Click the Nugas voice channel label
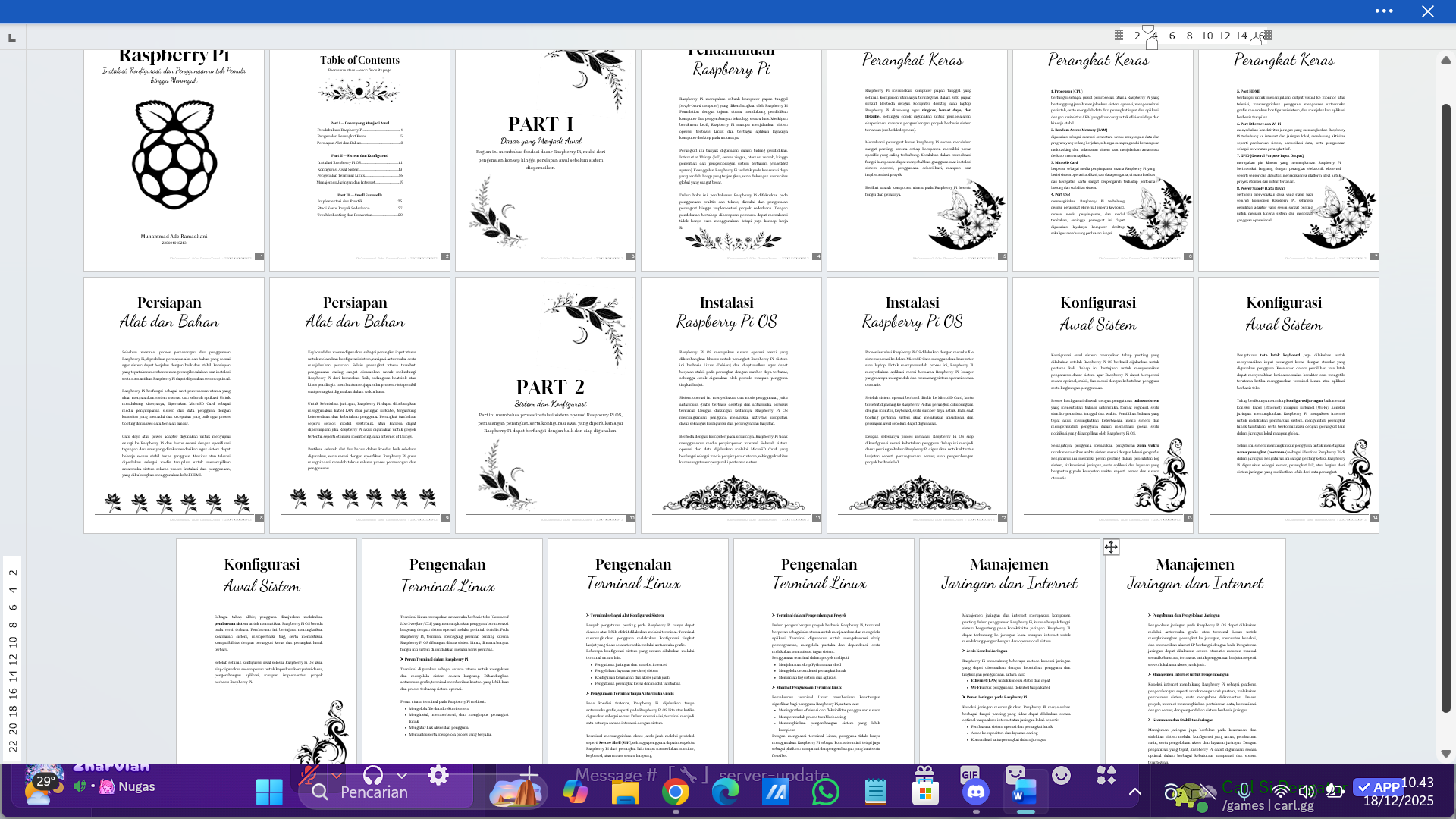Image resolution: width=1456 pixels, height=819 pixels. [x=136, y=786]
